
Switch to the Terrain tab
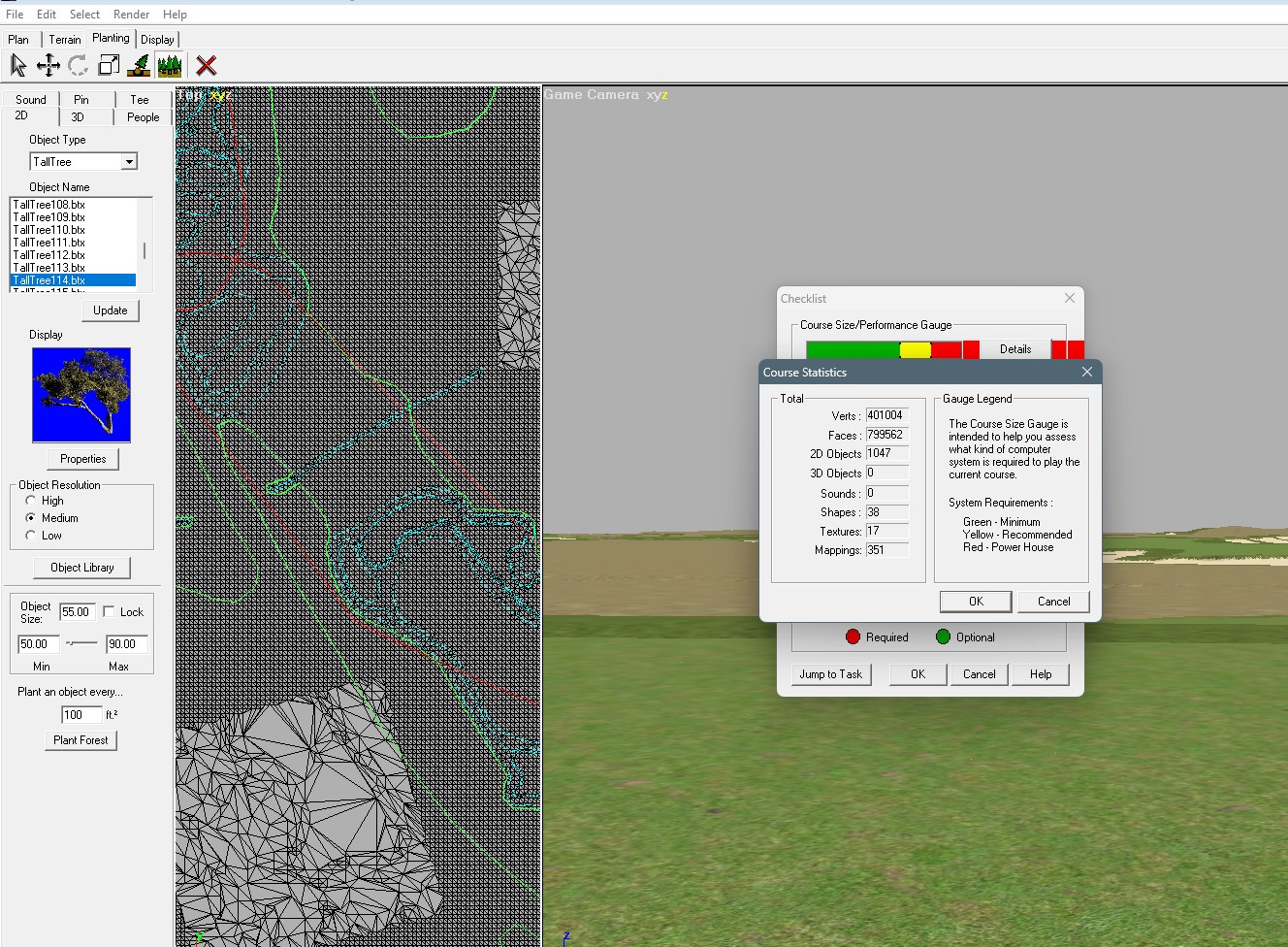point(64,39)
